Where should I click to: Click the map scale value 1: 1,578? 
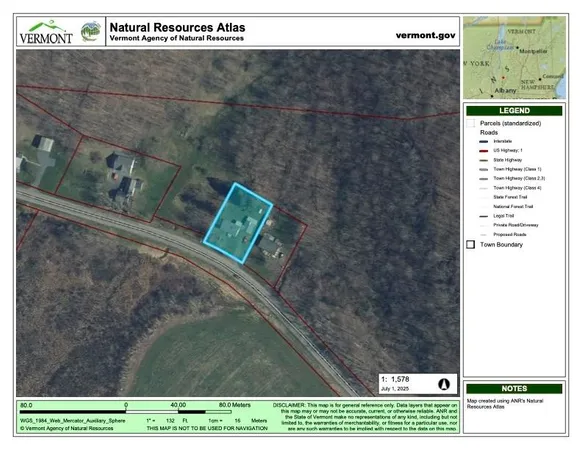395,379
